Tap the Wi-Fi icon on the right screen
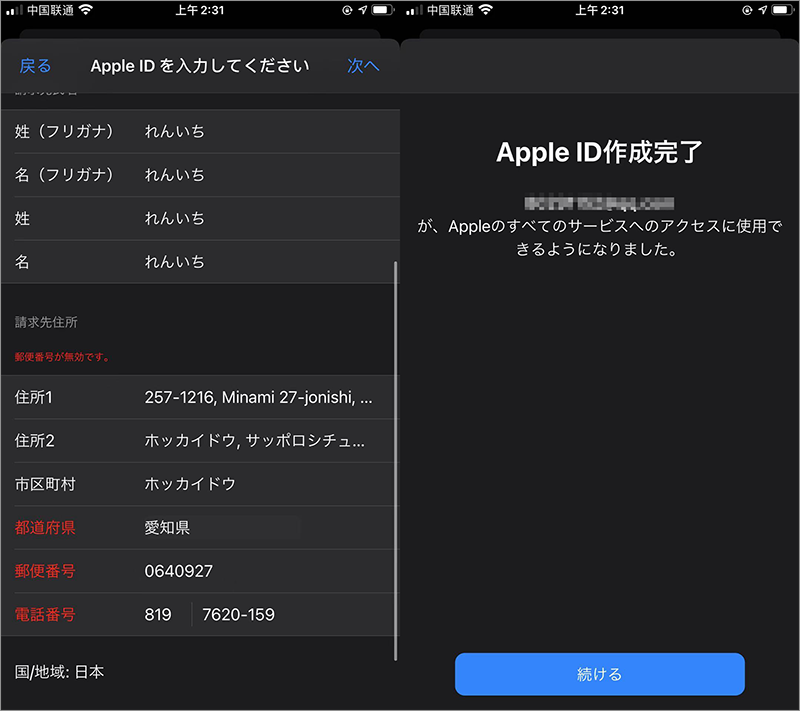Screen dimensions: 800x711 [483, 12]
